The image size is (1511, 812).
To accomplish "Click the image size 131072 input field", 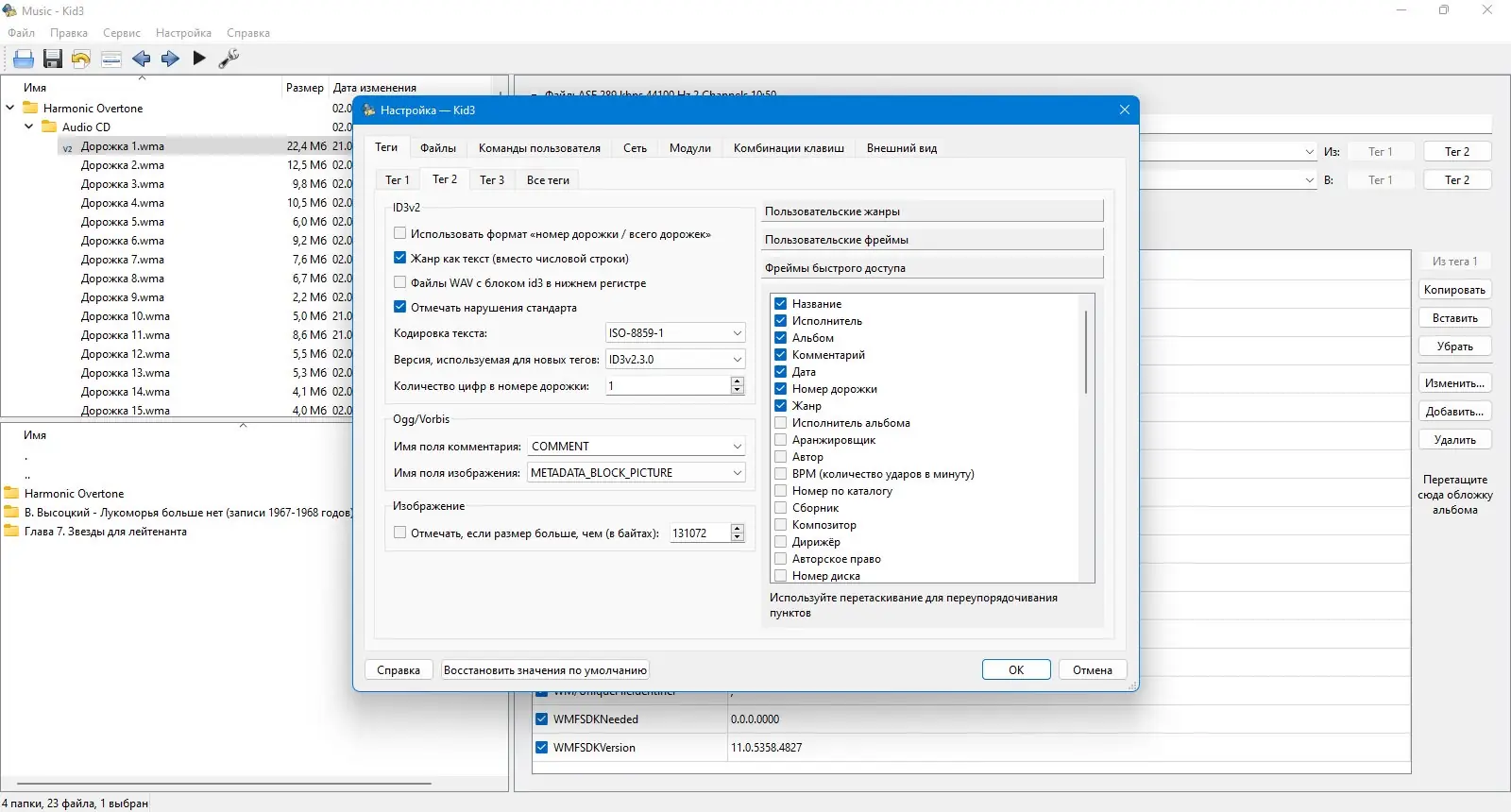I will [x=700, y=533].
